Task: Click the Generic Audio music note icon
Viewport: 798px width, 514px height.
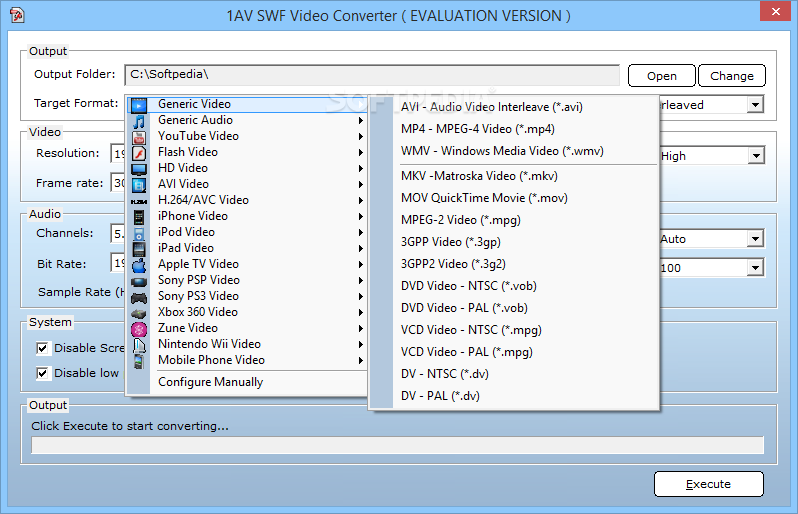Action: coord(139,121)
